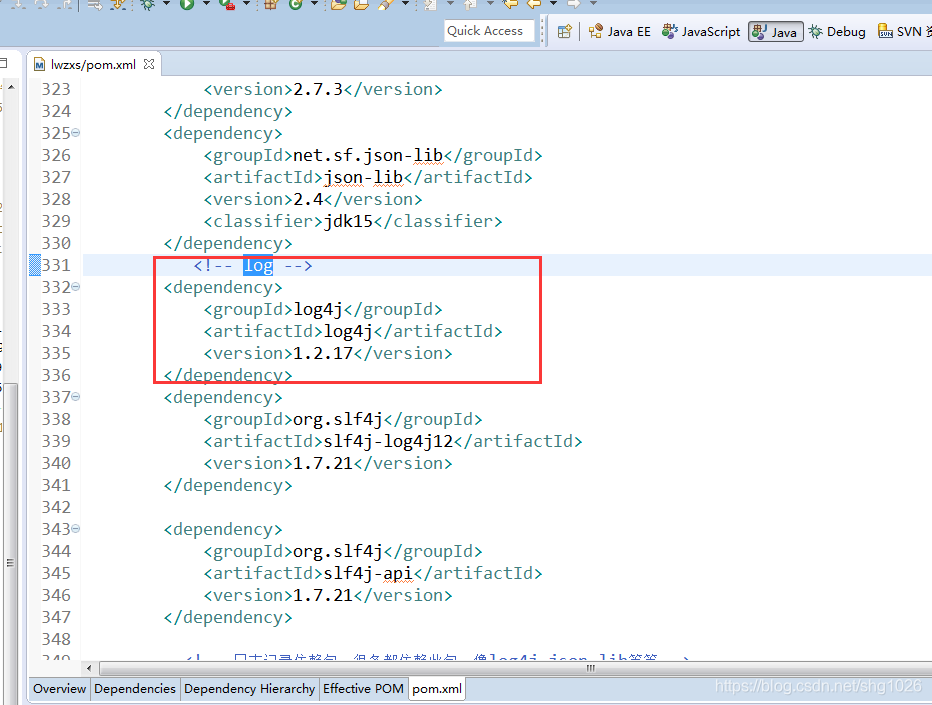Screen dimensions: 932x705
Task: Collapse the dependency block at line 332
Action: (76, 287)
